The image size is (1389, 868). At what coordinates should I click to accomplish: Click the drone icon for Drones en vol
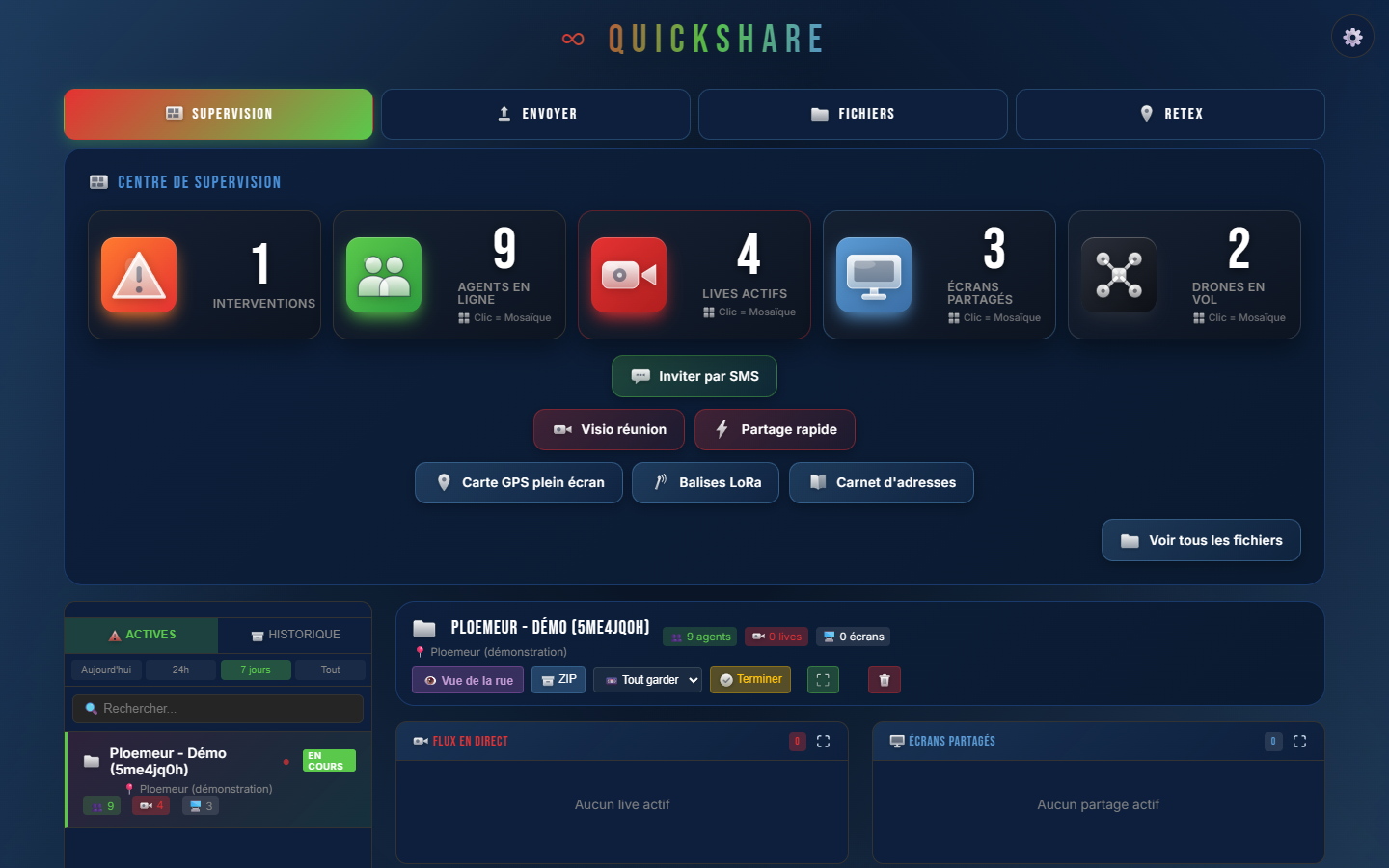click(x=1119, y=275)
